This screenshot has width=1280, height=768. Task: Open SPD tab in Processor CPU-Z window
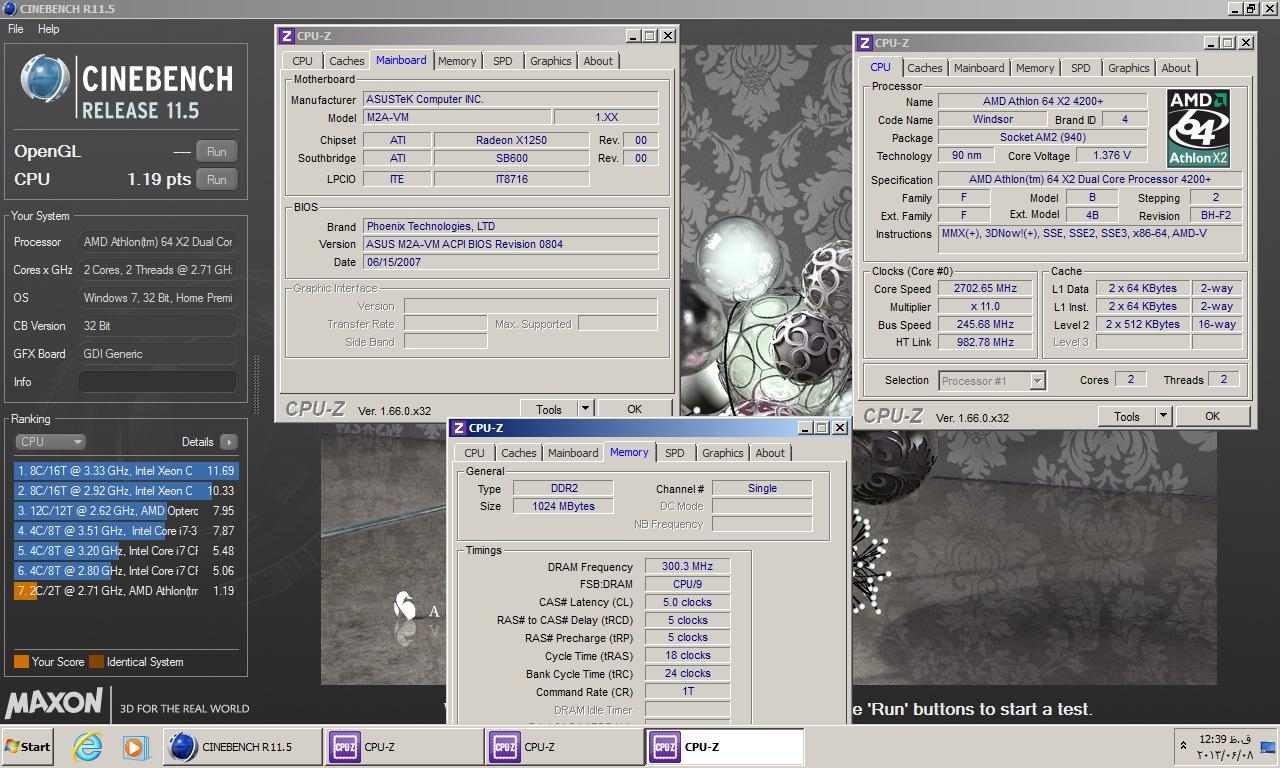pyautogui.click(x=1081, y=68)
